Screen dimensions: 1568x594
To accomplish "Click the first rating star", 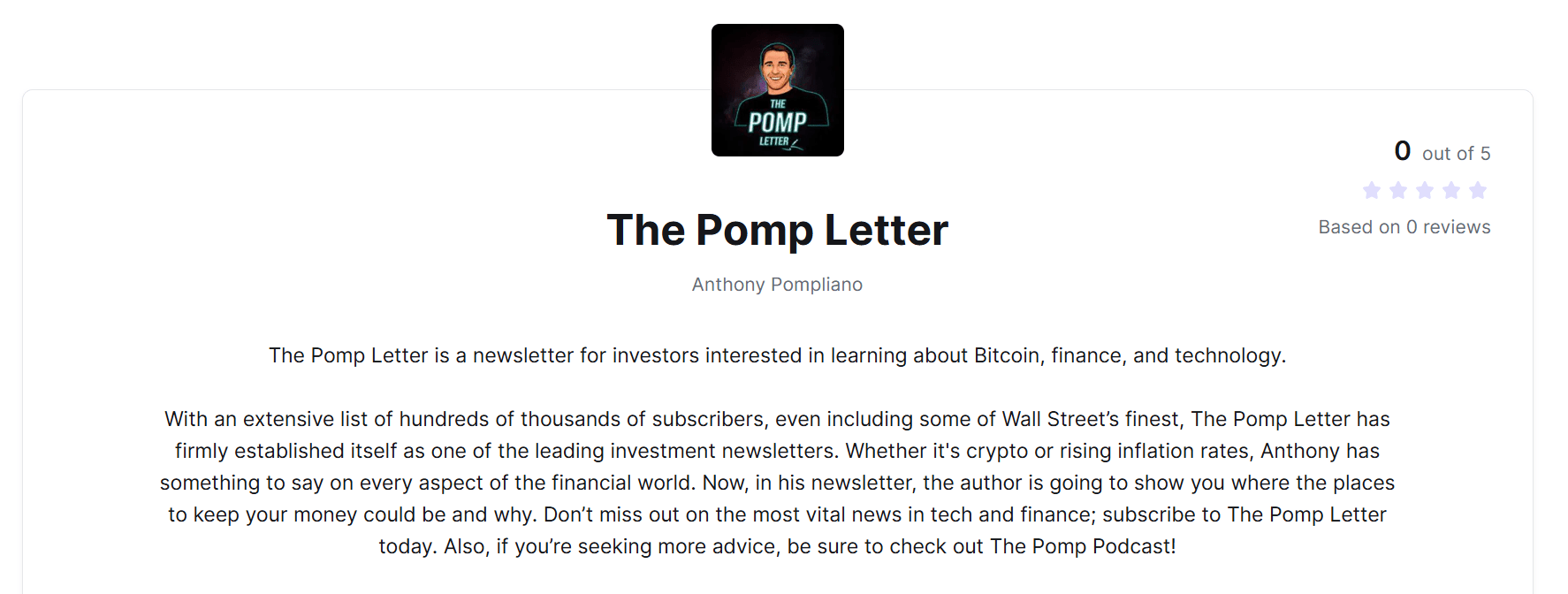I will point(1372,190).
